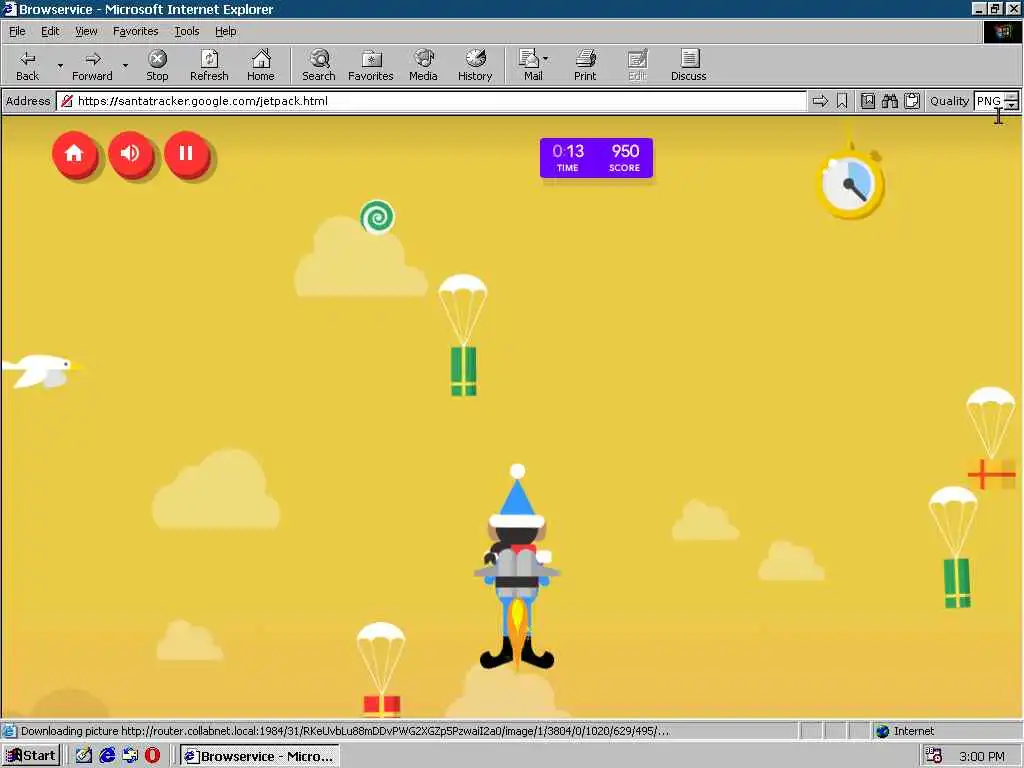The image size is (1024, 768).
Task: Click the flying white seagull
Action: tap(43, 371)
